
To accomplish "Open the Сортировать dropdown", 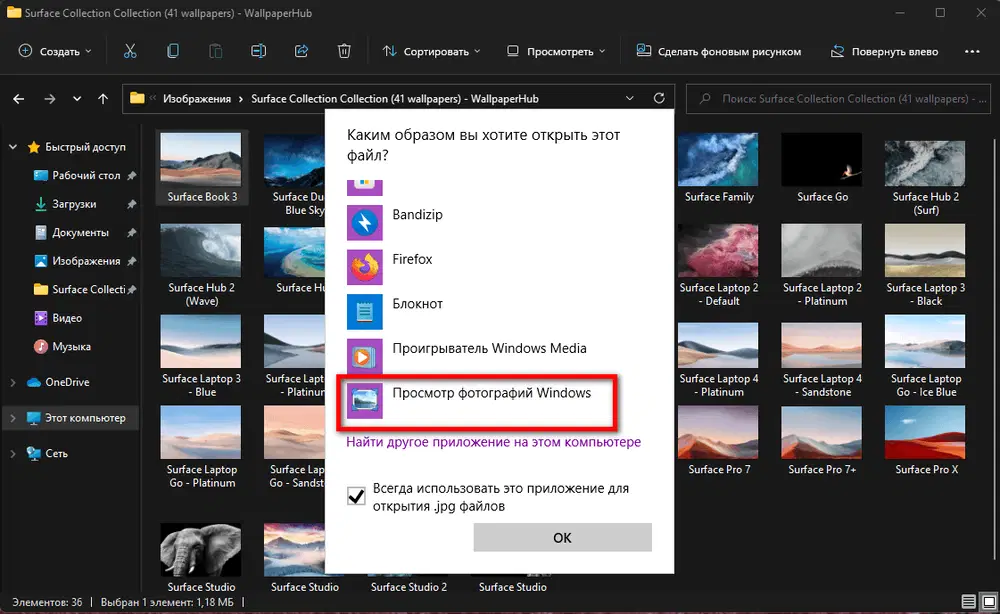I will [x=431, y=52].
